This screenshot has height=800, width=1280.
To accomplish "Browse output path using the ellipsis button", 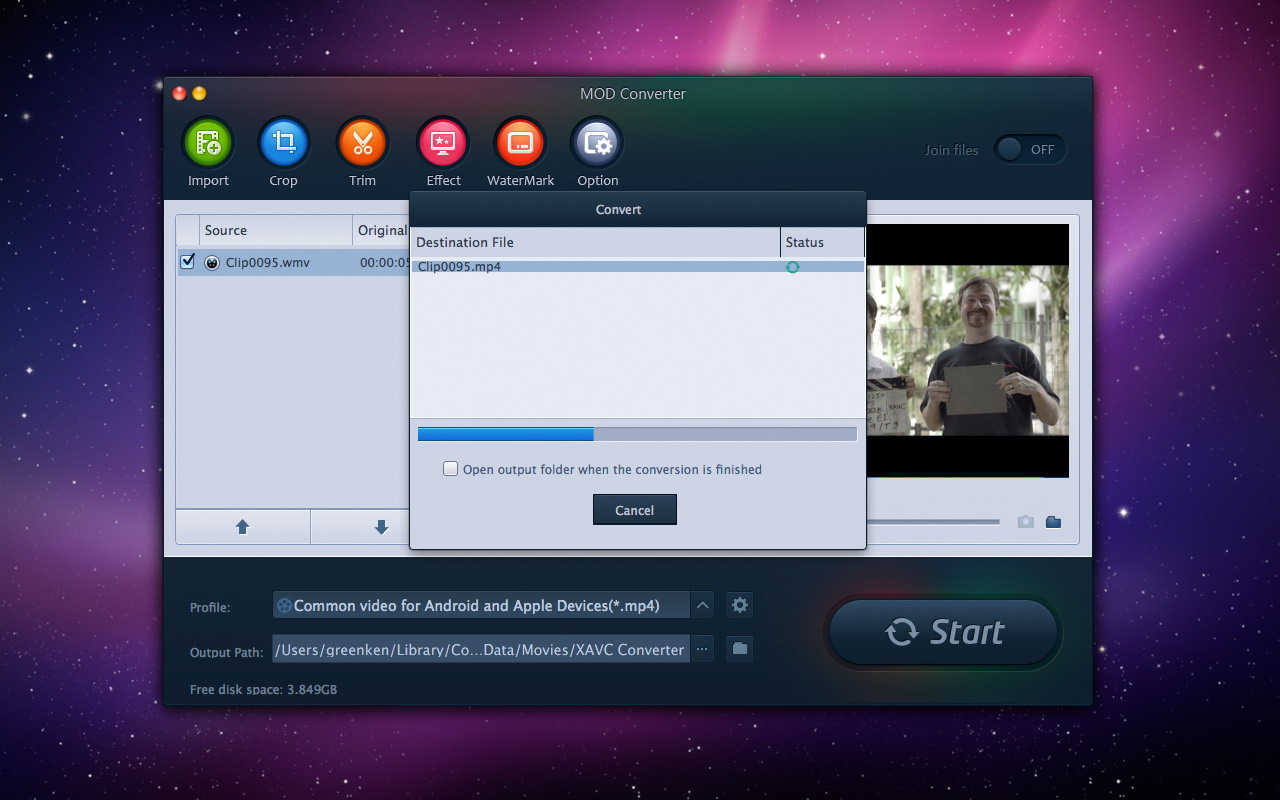I will click(702, 648).
